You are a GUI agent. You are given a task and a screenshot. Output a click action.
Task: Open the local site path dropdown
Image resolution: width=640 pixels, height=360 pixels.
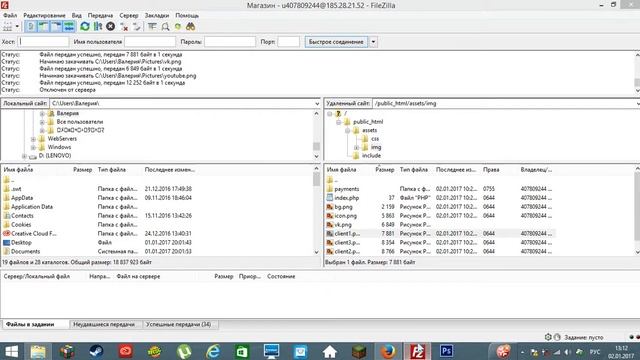pos(317,104)
